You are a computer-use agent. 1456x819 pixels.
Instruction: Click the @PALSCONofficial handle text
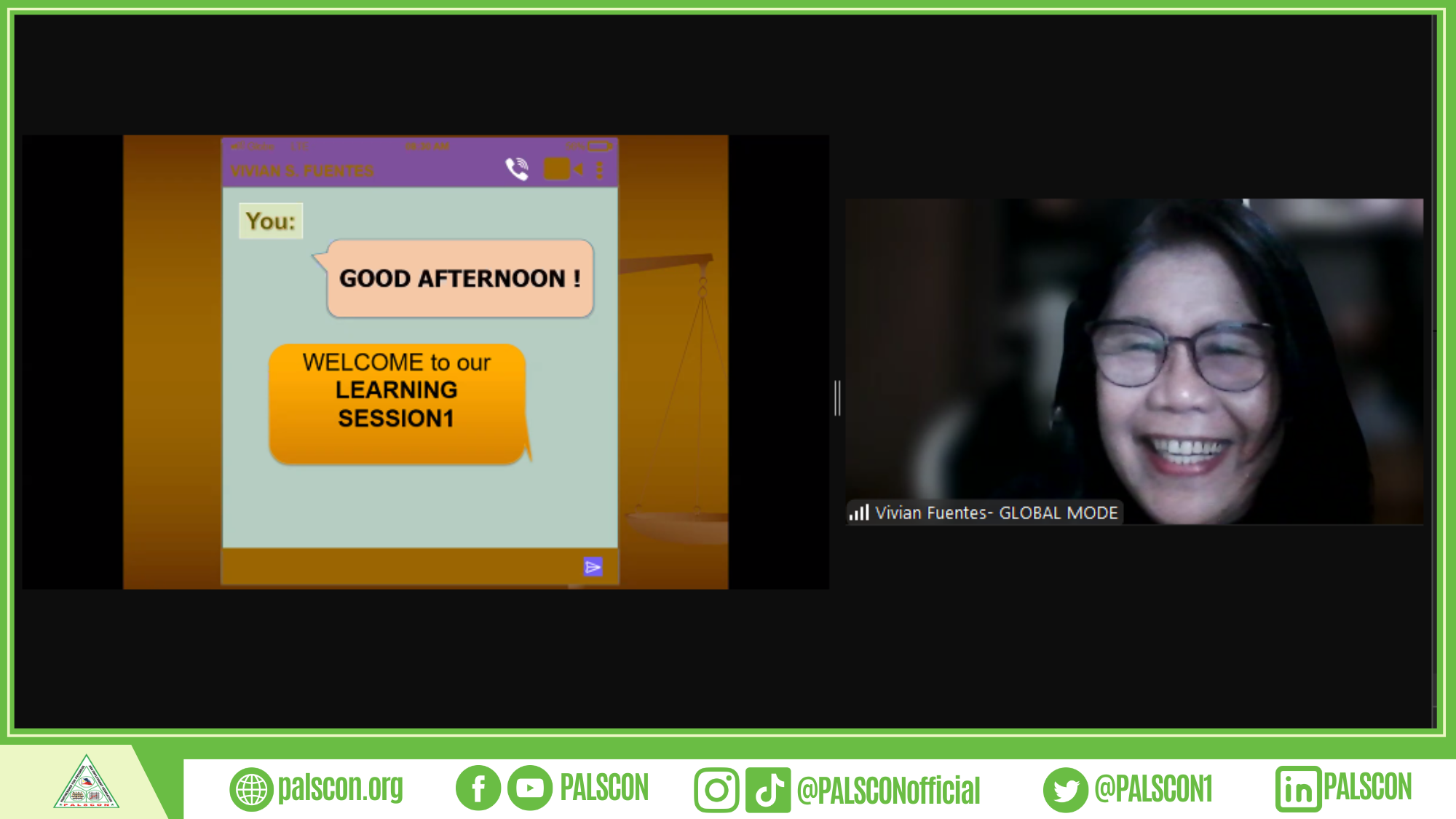click(x=888, y=791)
